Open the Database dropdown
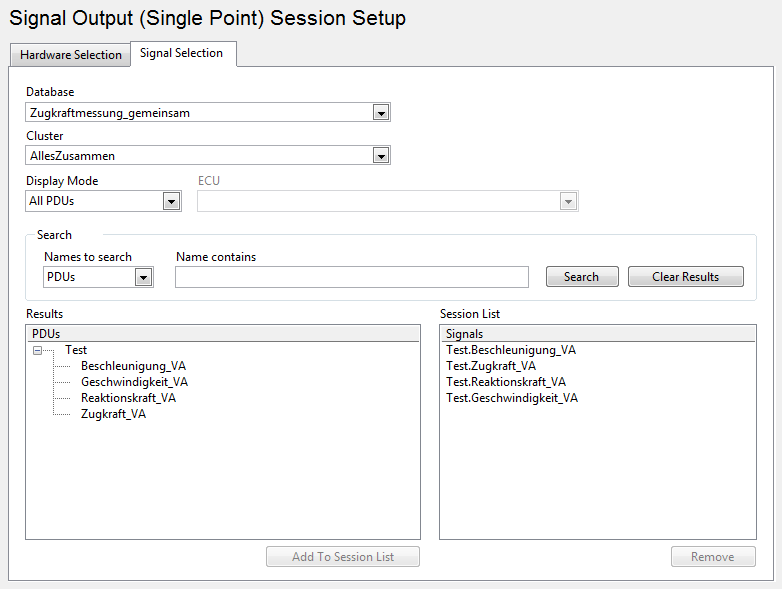Image resolution: width=782 pixels, height=589 pixels. click(x=381, y=113)
